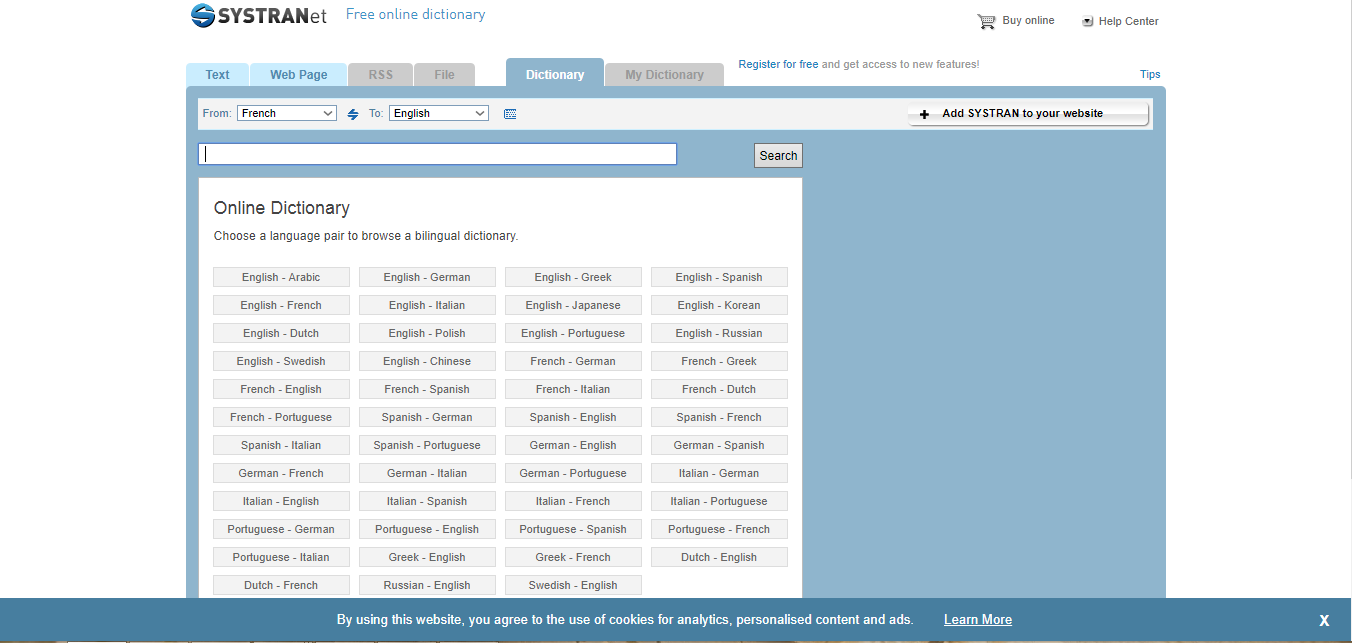1352x643 pixels.
Task: Follow the Register for free link
Action: (778, 64)
